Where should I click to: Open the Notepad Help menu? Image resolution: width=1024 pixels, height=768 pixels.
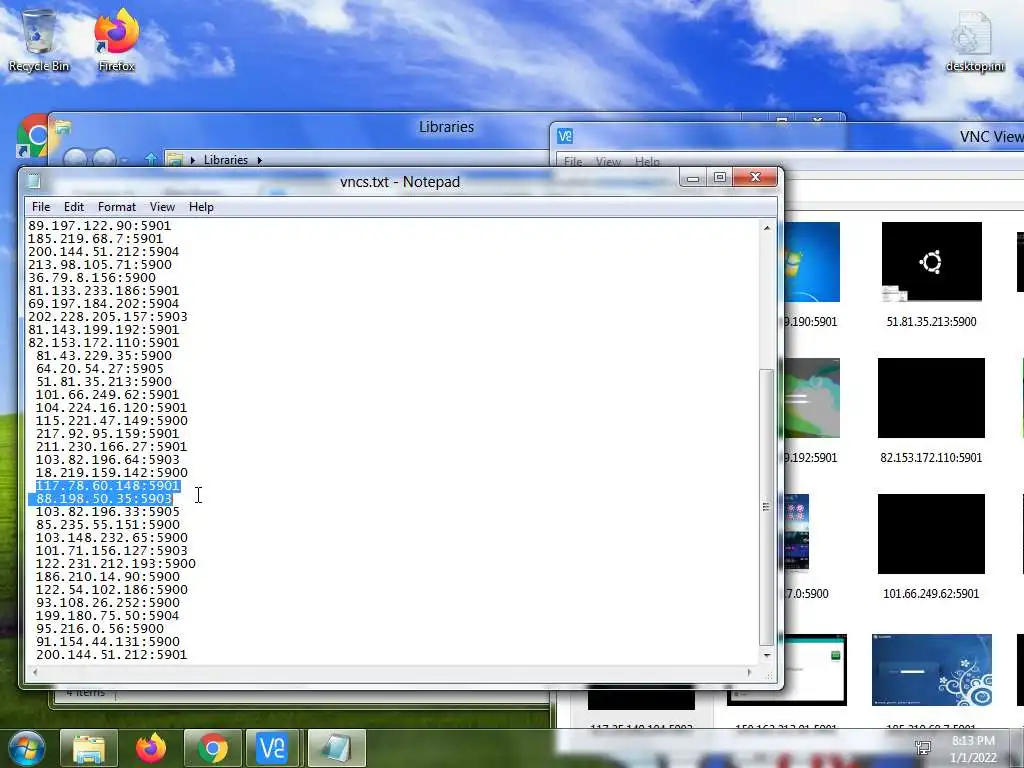(201, 206)
